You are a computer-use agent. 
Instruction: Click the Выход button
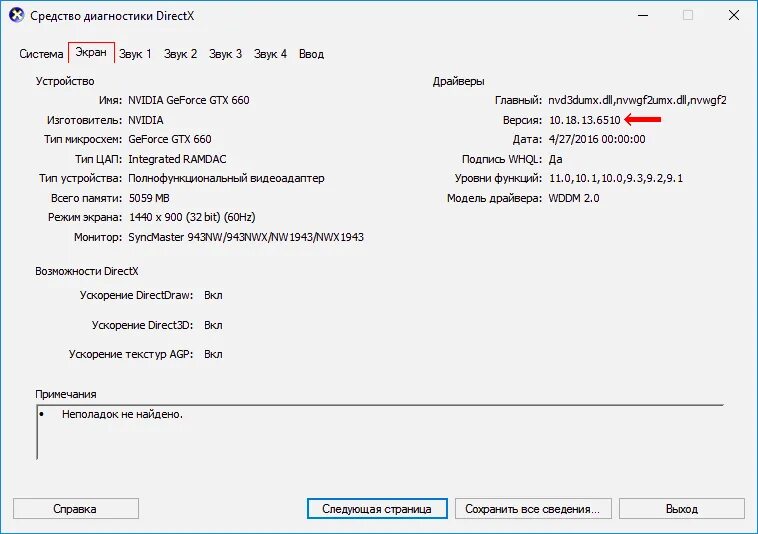pyautogui.click(x=682, y=509)
